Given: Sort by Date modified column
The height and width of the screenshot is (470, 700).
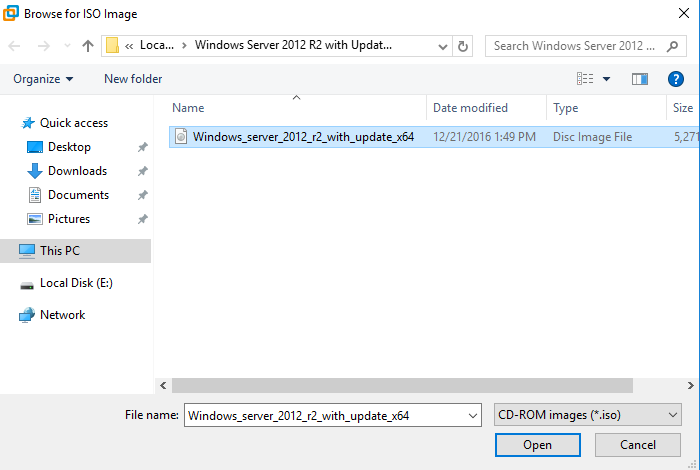Looking at the screenshot, I should pos(470,108).
